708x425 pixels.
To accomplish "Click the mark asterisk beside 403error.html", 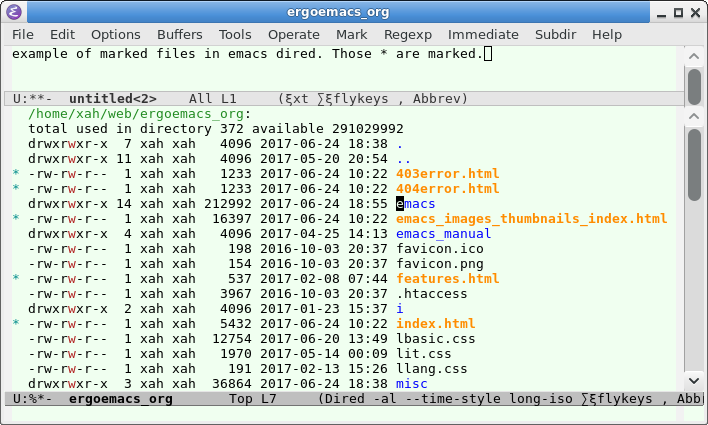I will point(16,173).
